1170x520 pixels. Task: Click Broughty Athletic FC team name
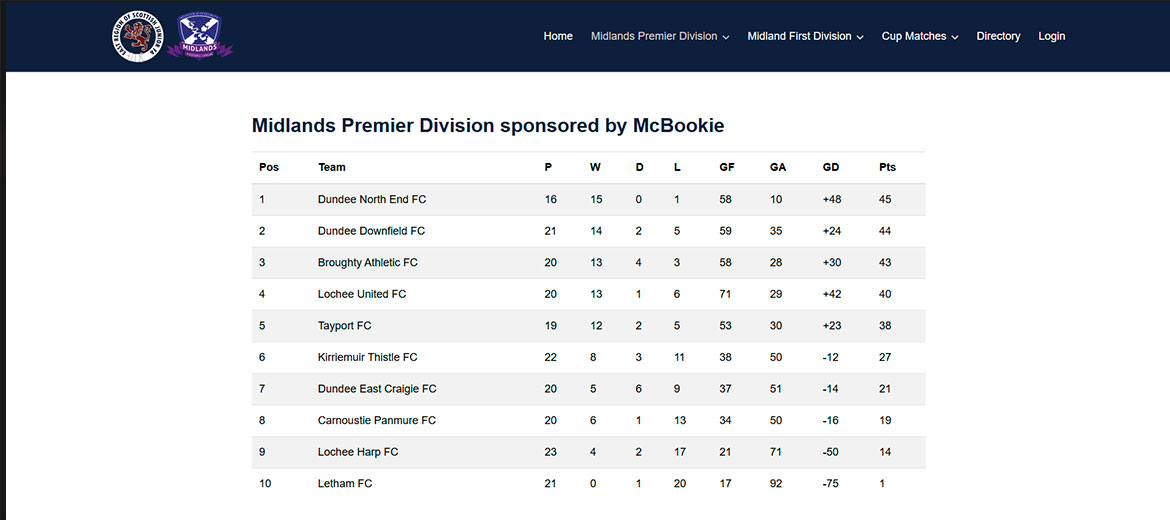(x=367, y=263)
